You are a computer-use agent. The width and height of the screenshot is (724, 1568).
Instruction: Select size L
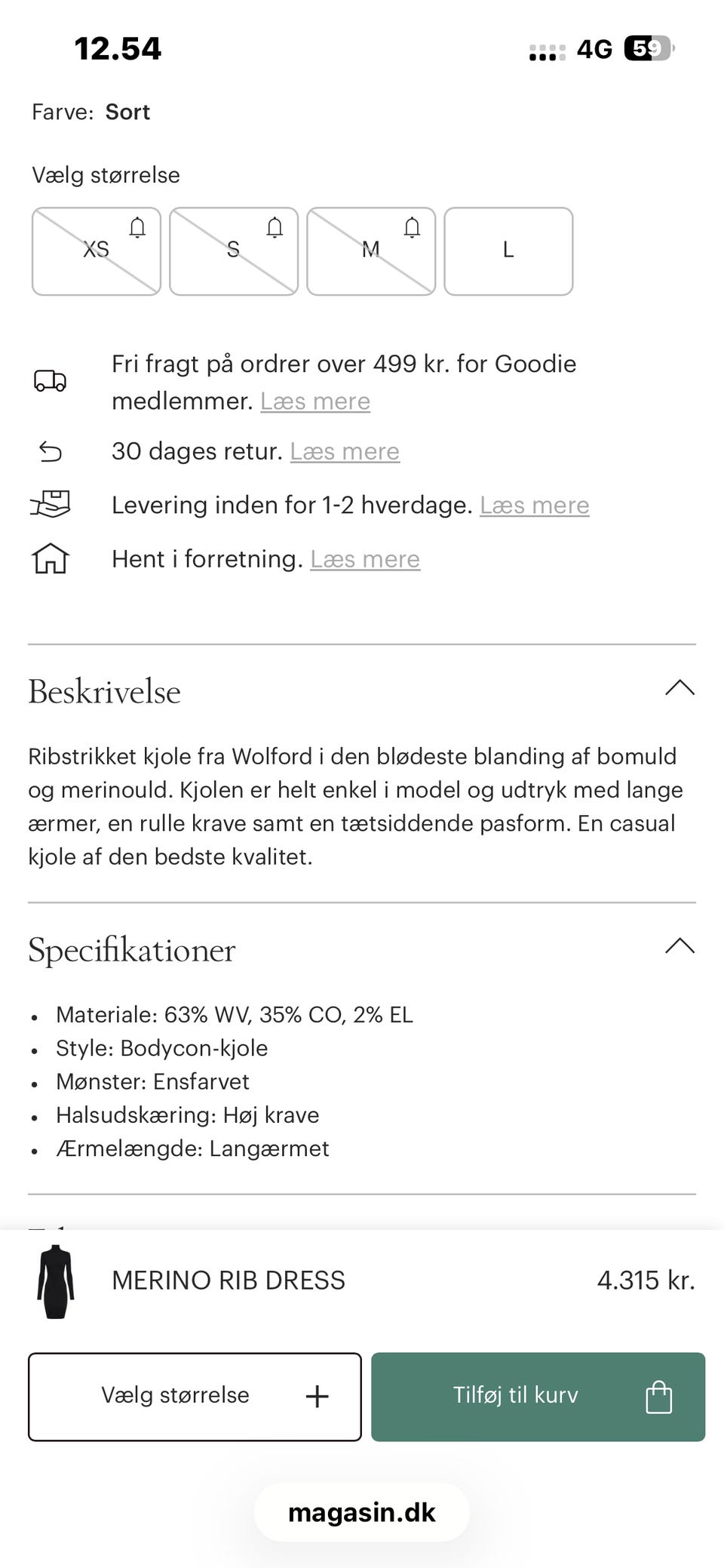tap(508, 251)
